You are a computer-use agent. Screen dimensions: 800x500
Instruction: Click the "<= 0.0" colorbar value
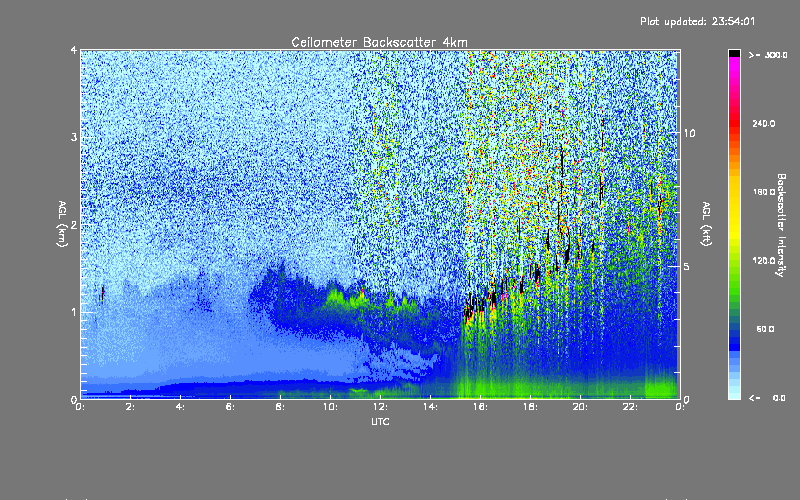point(767,398)
